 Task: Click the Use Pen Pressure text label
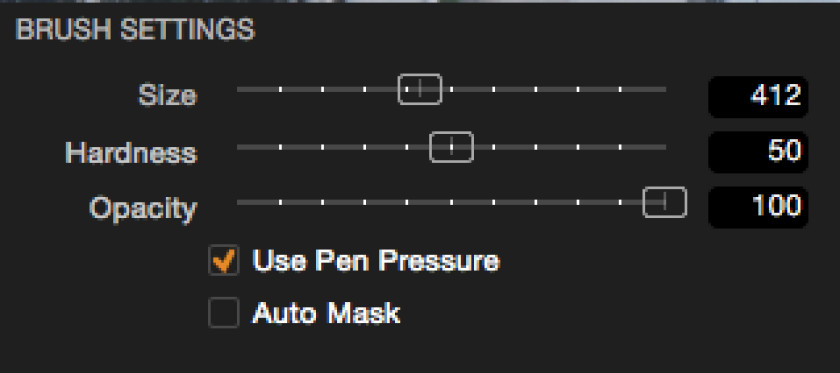click(376, 261)
